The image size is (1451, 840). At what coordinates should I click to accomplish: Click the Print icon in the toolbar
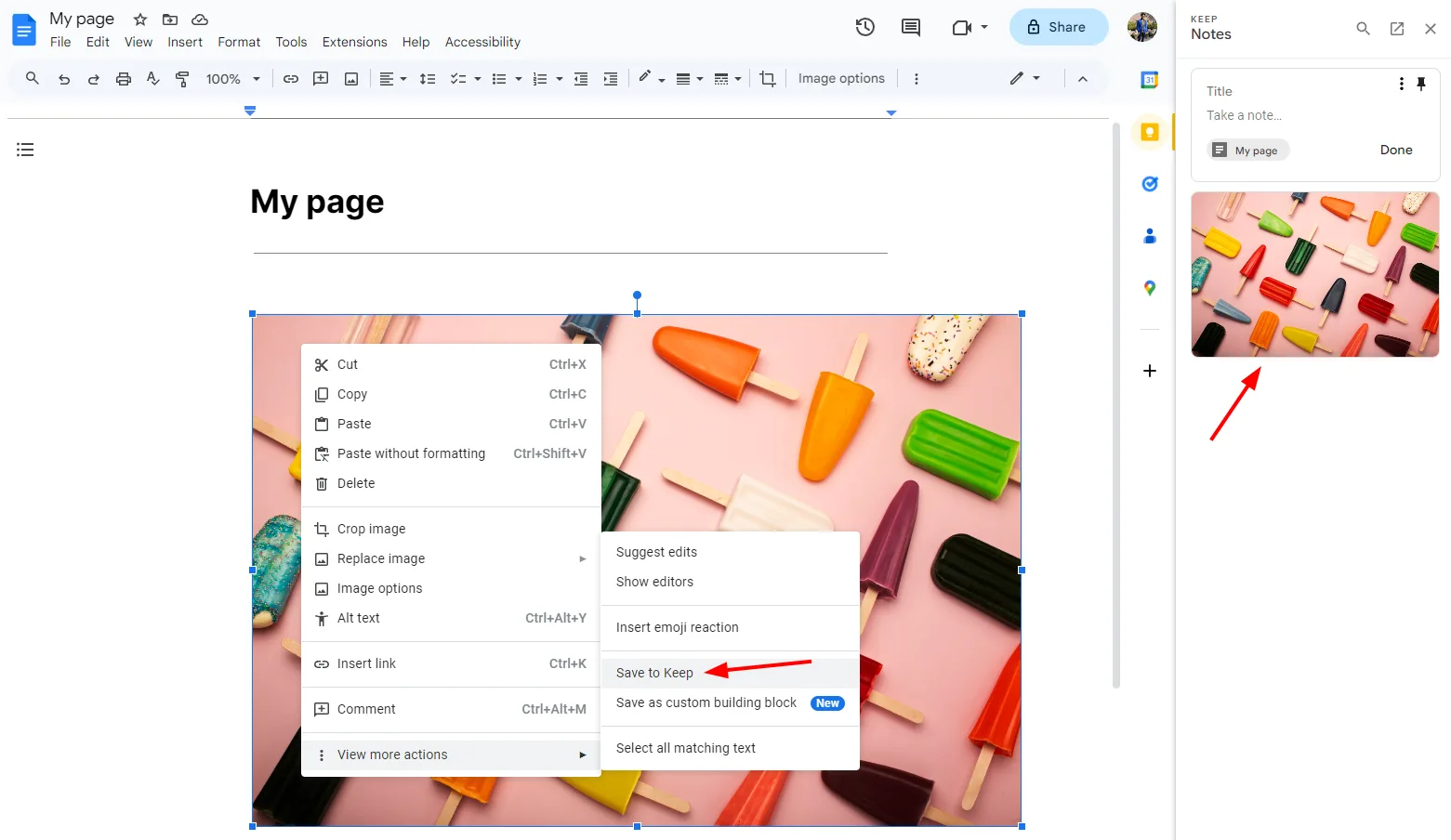click(123, 78)
